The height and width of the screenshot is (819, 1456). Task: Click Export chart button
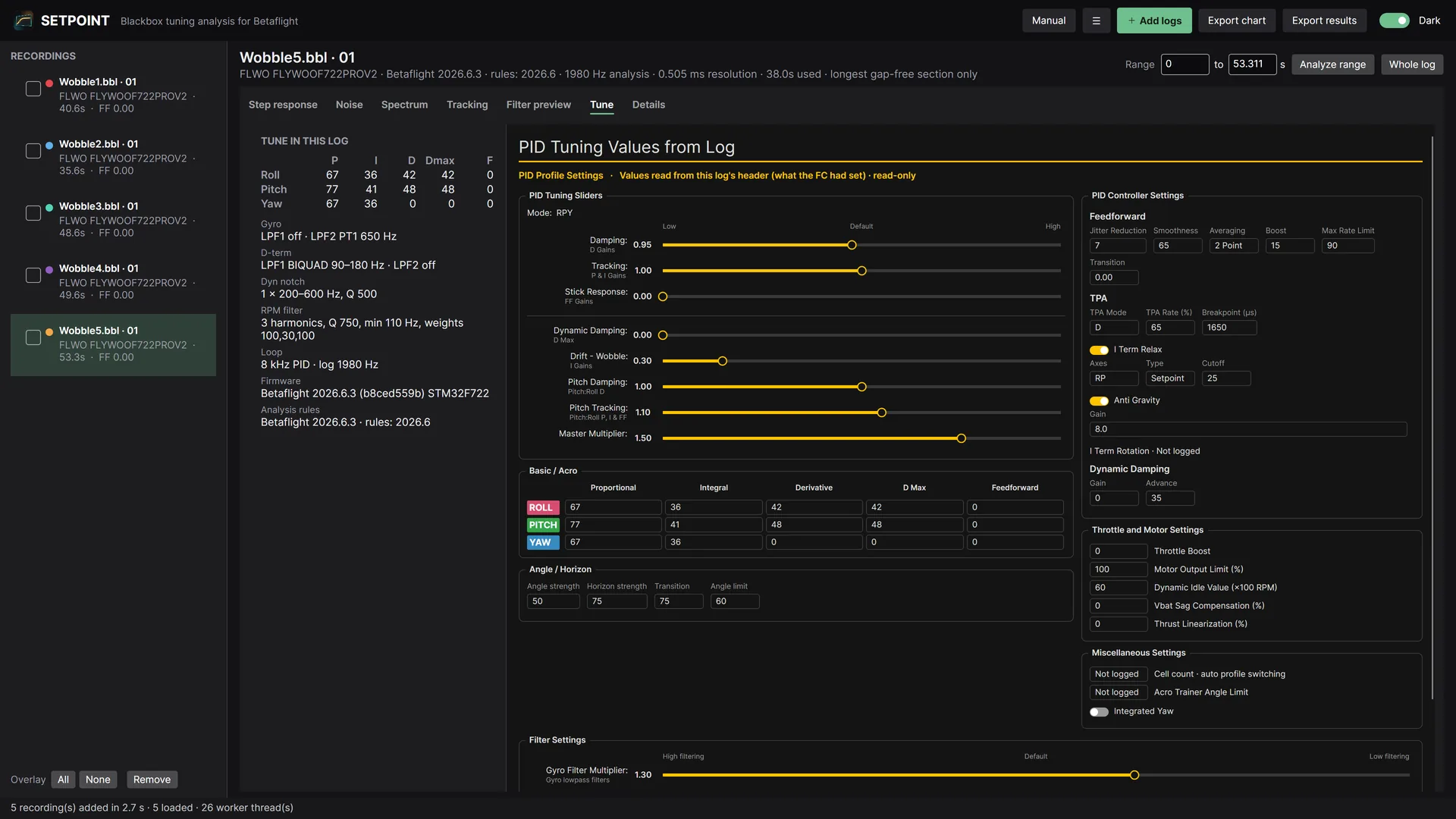point(1237,20)
